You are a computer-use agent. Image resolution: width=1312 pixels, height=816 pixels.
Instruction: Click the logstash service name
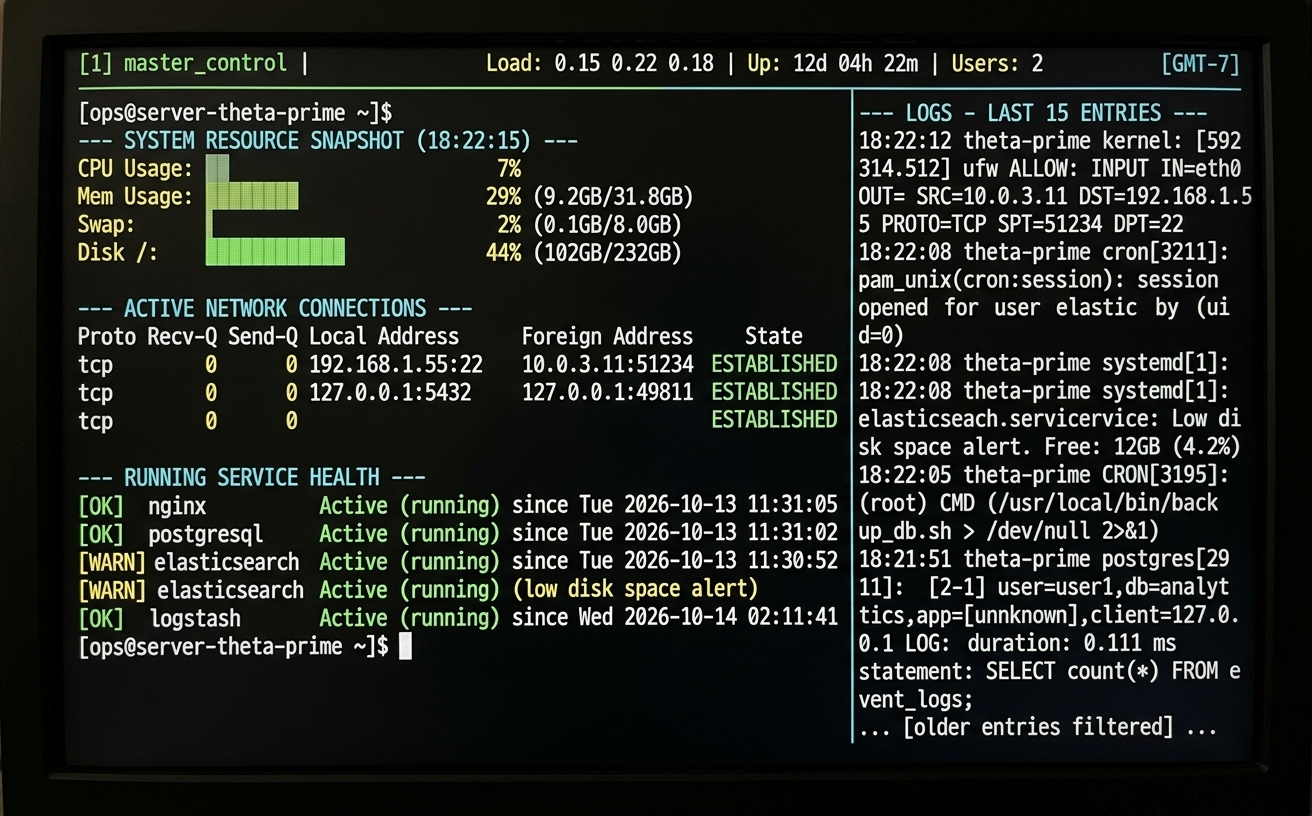point(195,618)
